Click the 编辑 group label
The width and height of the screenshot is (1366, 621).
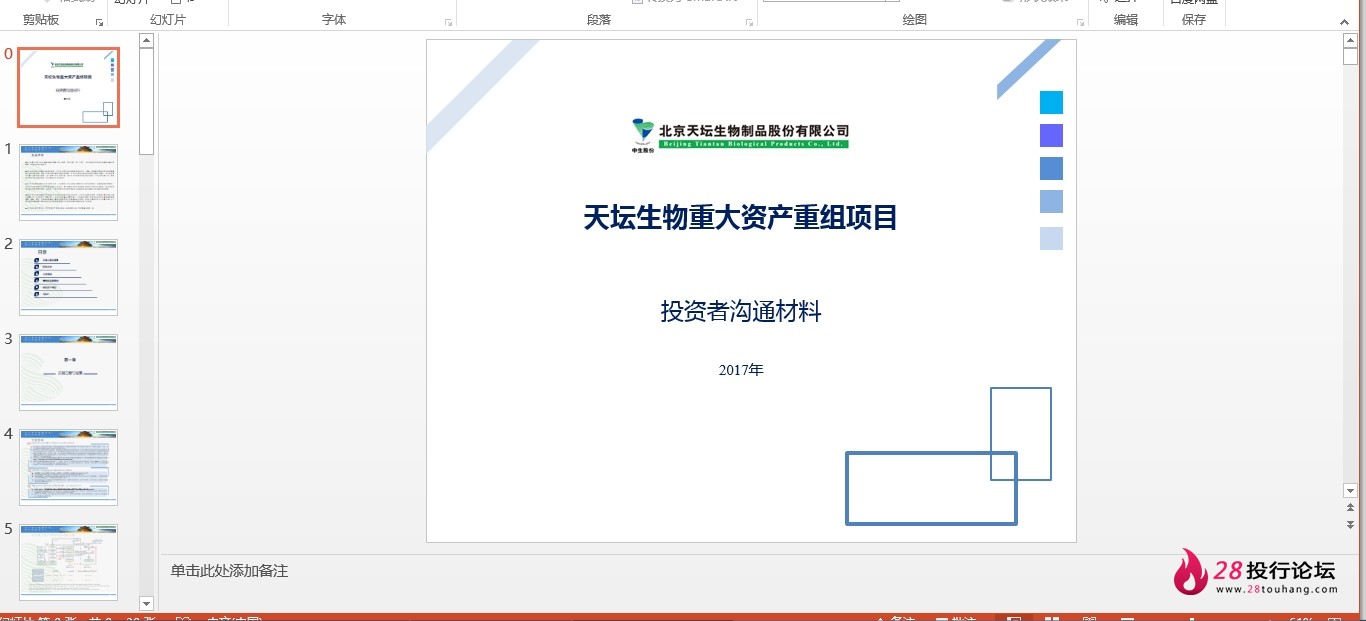click(x=1126, y=19)
